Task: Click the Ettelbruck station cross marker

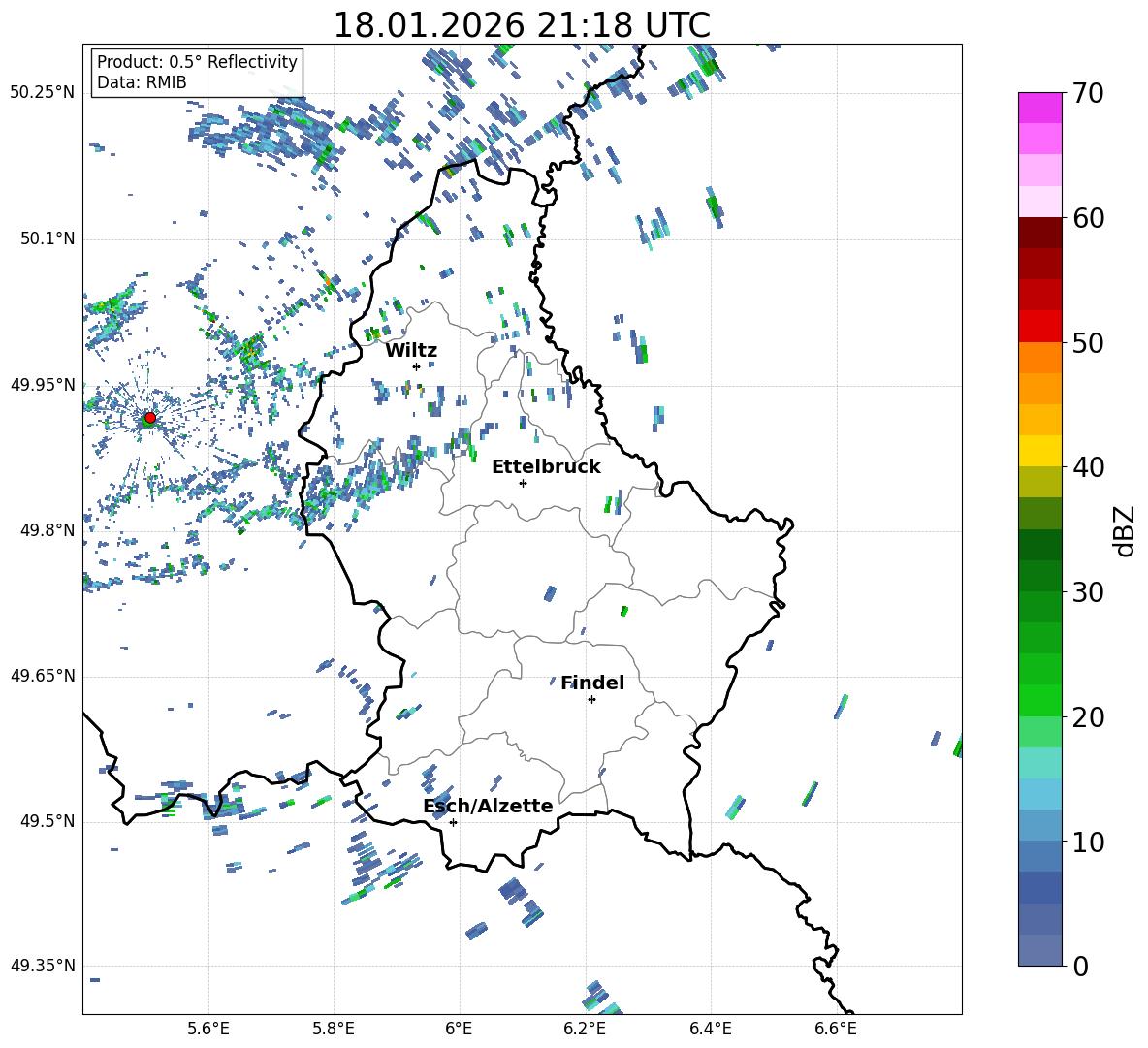Action: [x=523, y=483]
